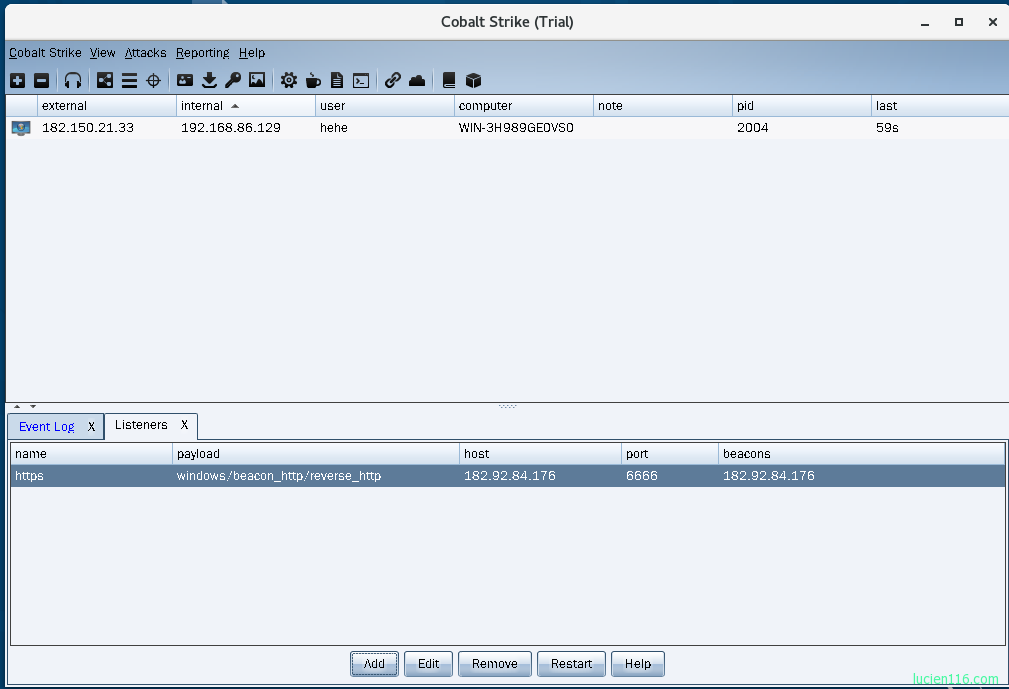Viewport: 1009px width, 689px height.
Task: Expand top pane with split-pane down arrow
Action: click(x=33, y=407)
